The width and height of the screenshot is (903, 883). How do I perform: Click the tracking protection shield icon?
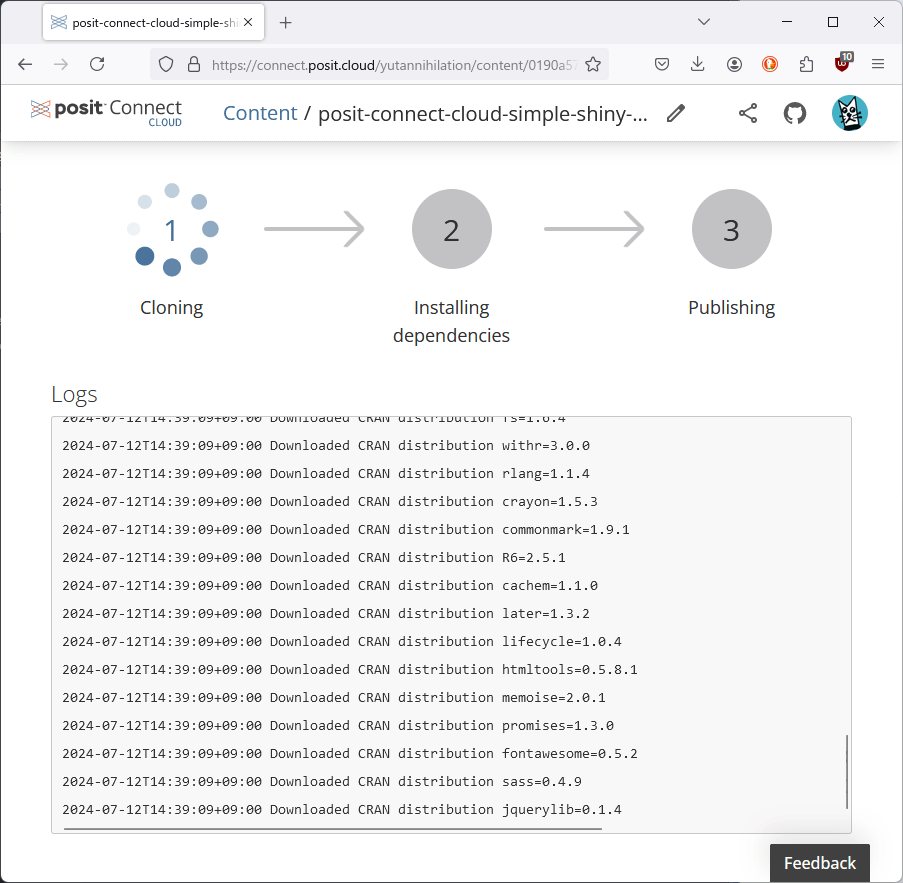[x=167, y=63]
